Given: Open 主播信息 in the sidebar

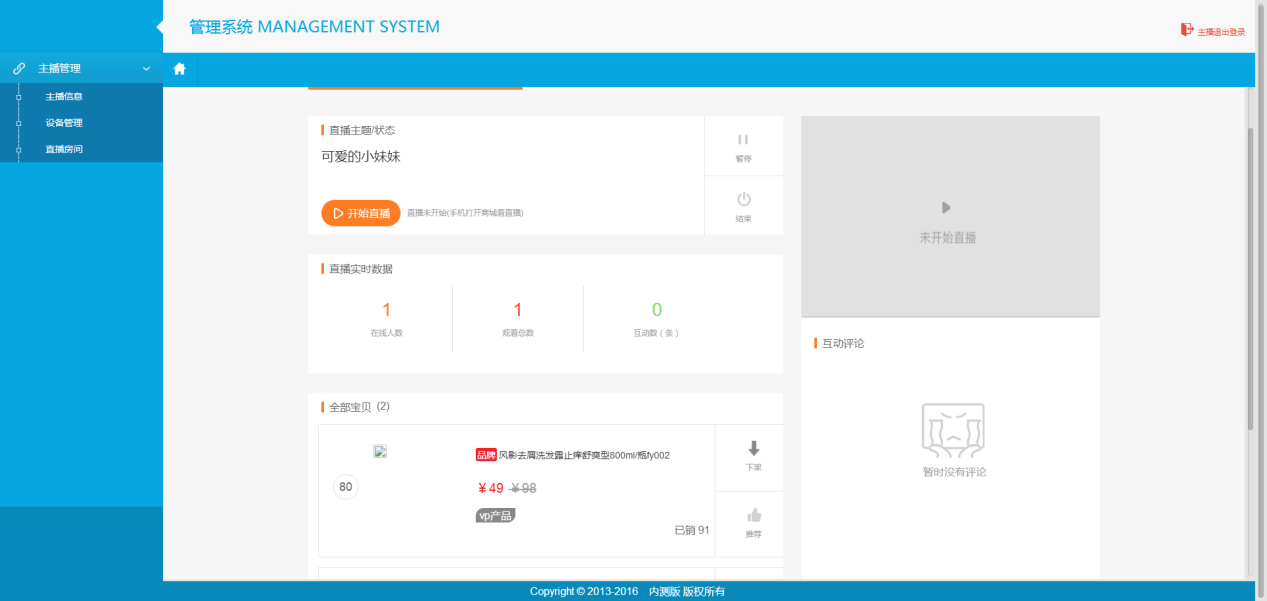Looking at the screenshot, I should 64,97.
